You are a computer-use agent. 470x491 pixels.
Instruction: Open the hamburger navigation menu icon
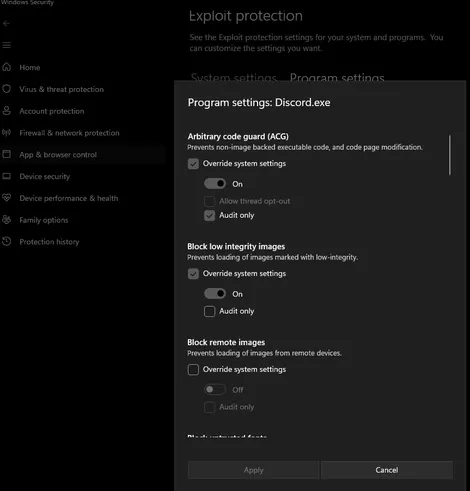tap(6, 45)
